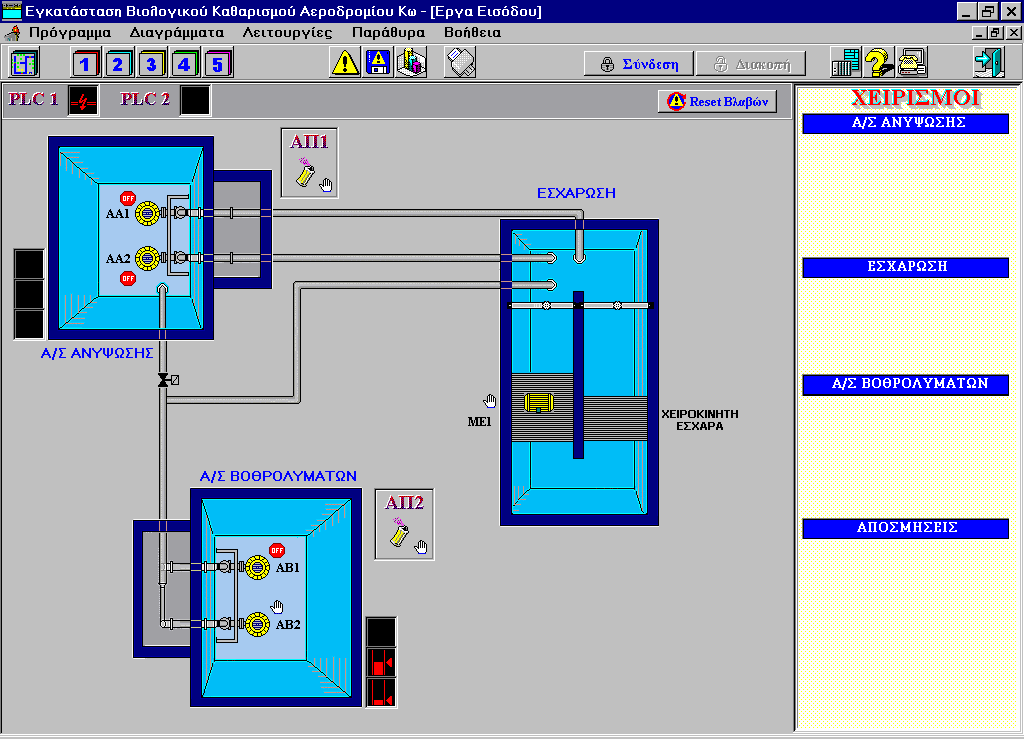Expand the Α/Σ ΑΝΥΨΩΣΗΣ controls section
Image resolution: width=1024 pixels, height=739 pixels.
pyautogui.click(x=904, y=124)
